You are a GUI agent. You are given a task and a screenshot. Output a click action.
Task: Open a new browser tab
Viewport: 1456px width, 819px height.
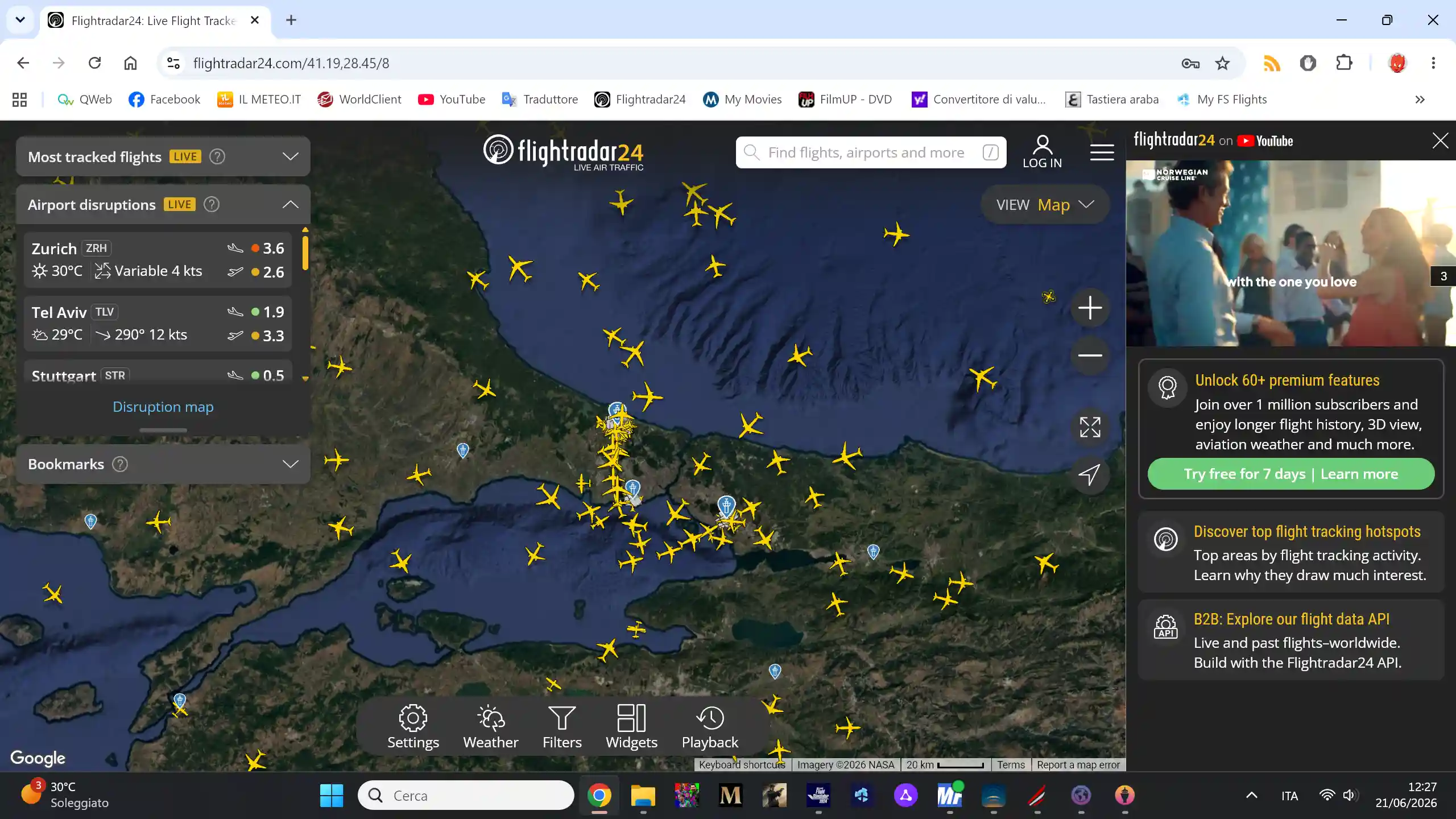click(x=291, y=20)
